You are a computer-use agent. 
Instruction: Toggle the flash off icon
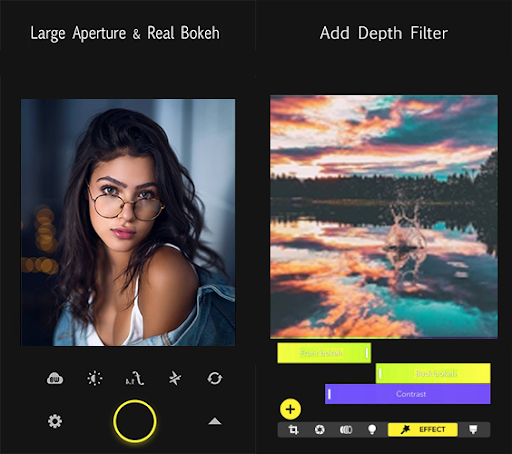tap(175, 379)
